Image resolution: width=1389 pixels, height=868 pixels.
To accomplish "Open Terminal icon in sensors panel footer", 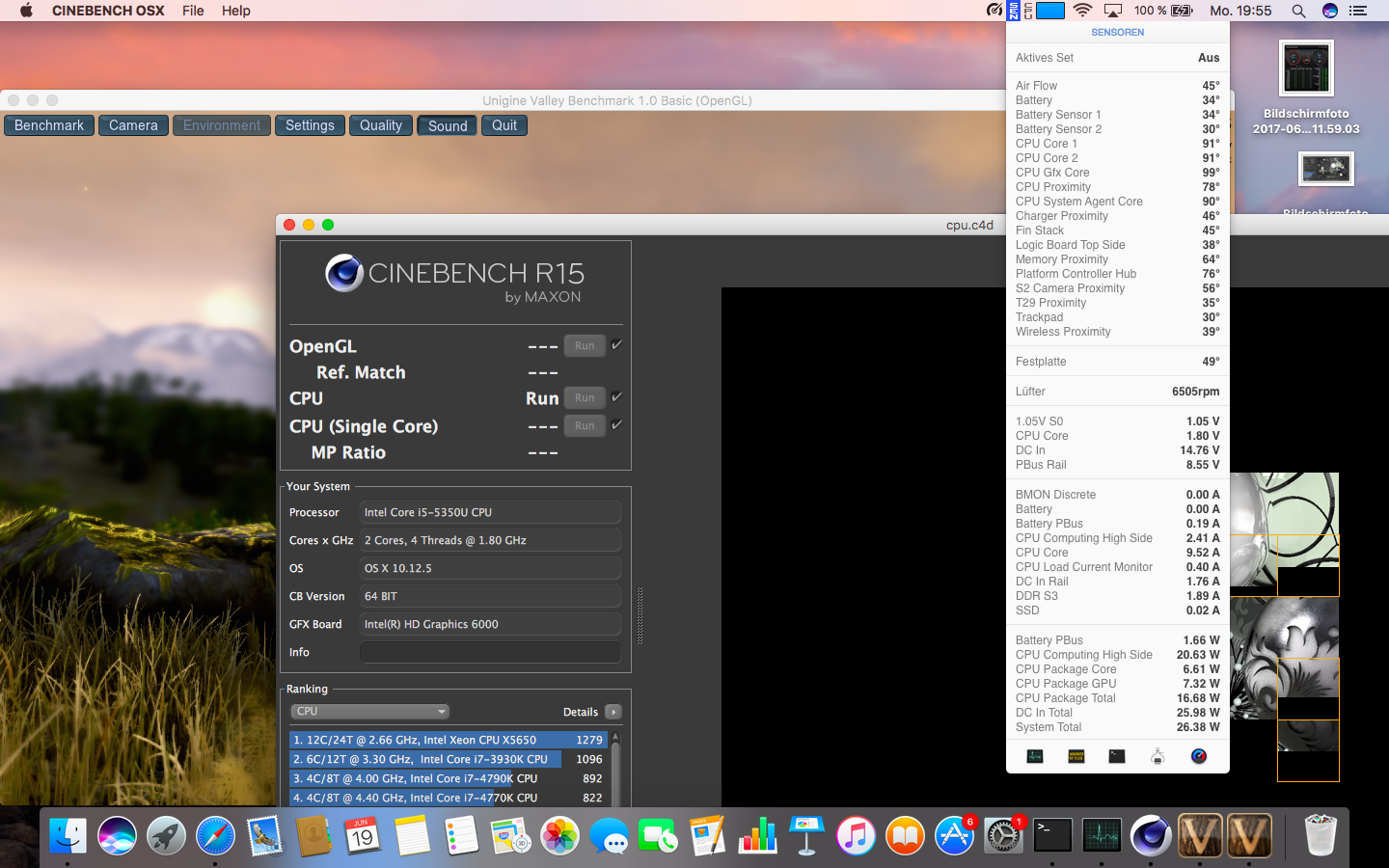I will click(x=1117, y=756).
